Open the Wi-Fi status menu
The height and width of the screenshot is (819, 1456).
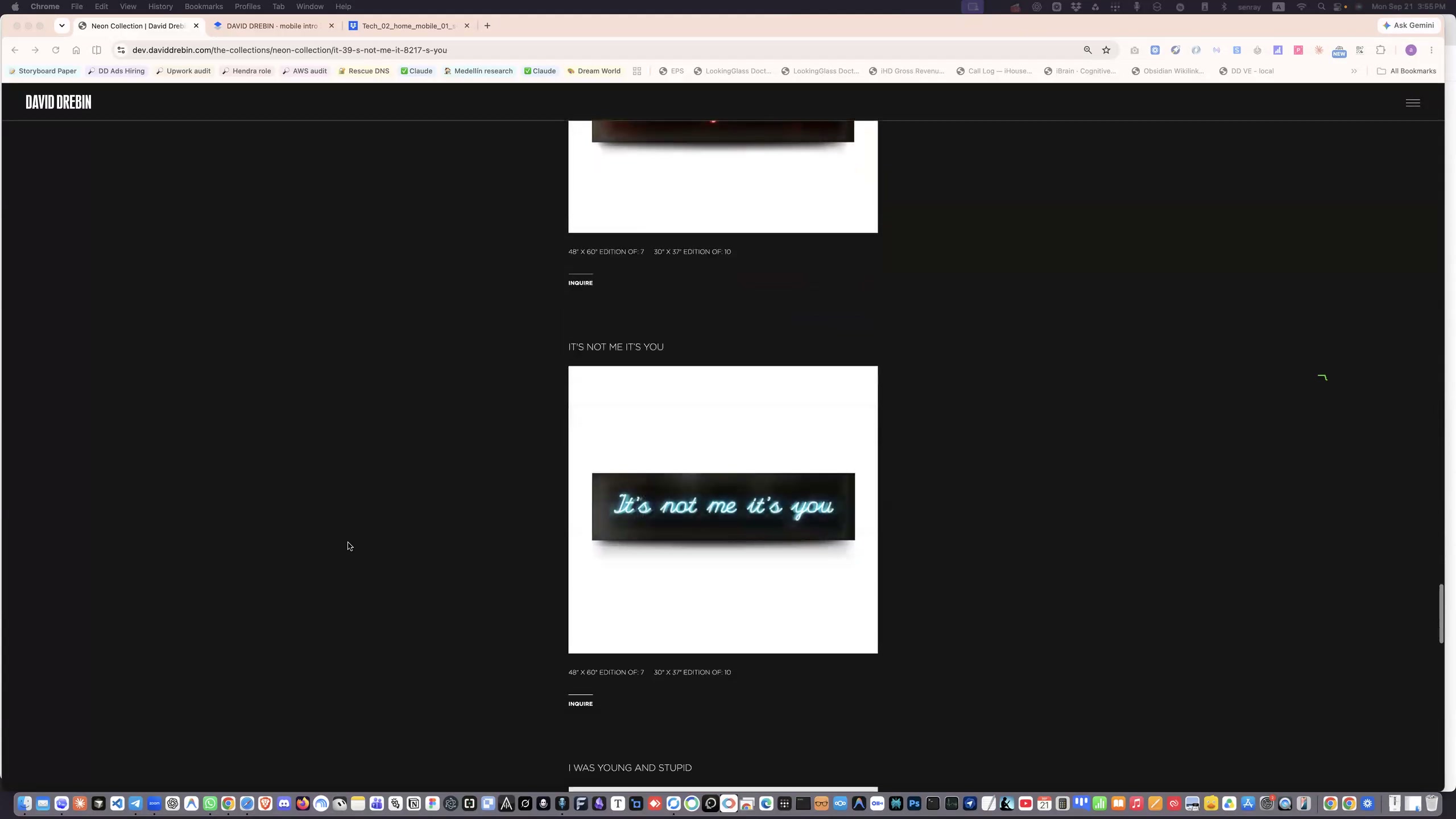(1301, 7)
